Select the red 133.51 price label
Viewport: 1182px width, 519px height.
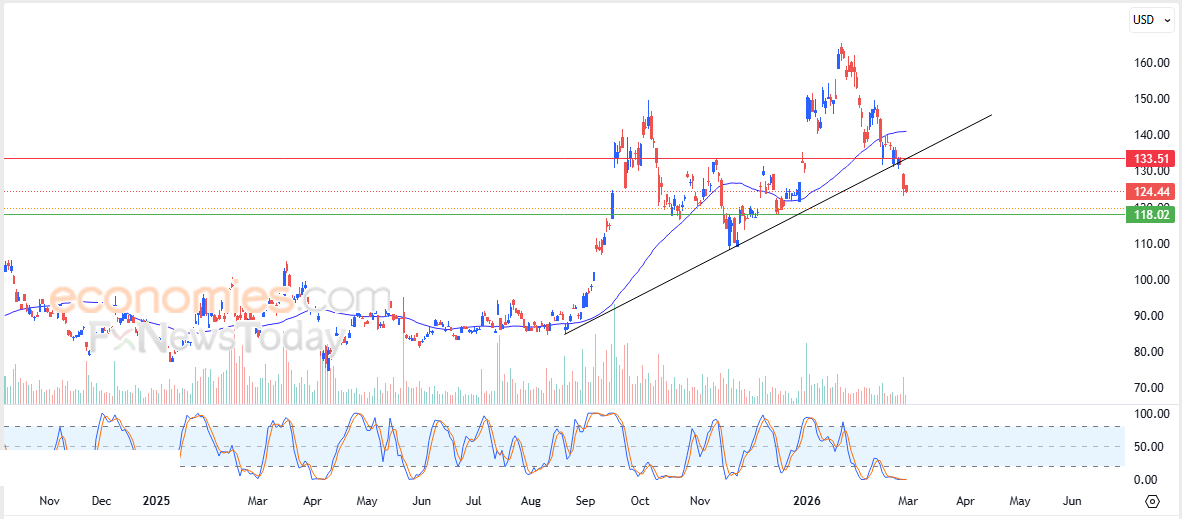(x=1150, y=158)
